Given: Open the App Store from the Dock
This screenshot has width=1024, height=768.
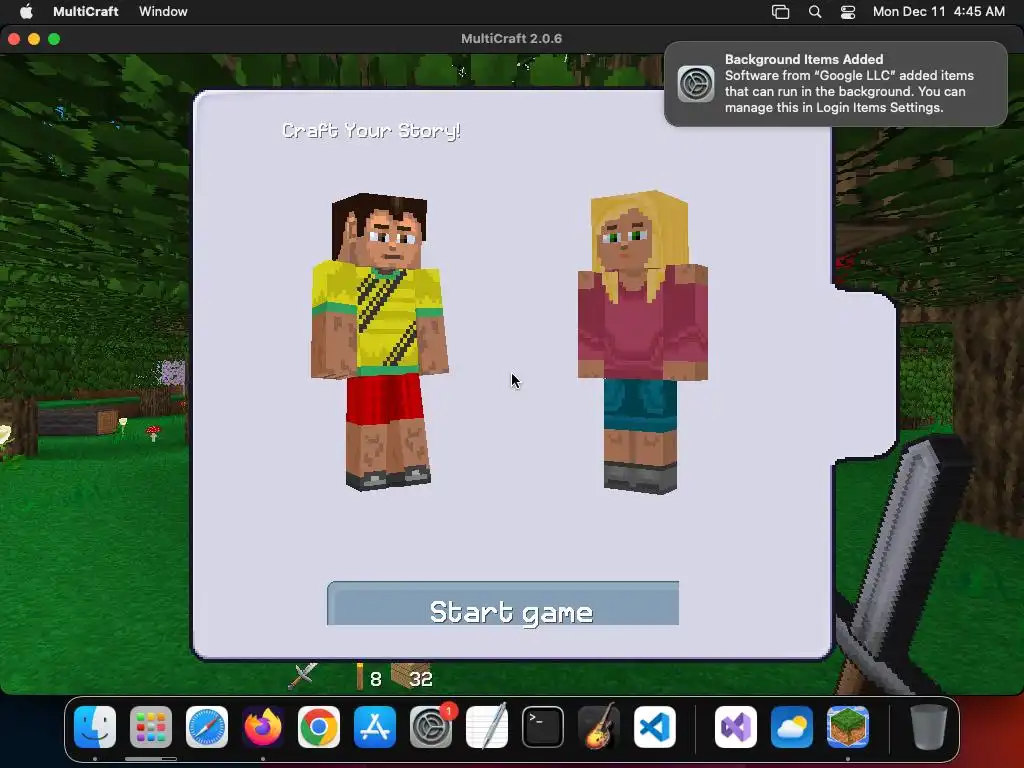Looking at the screenshot, I should 375,727.
